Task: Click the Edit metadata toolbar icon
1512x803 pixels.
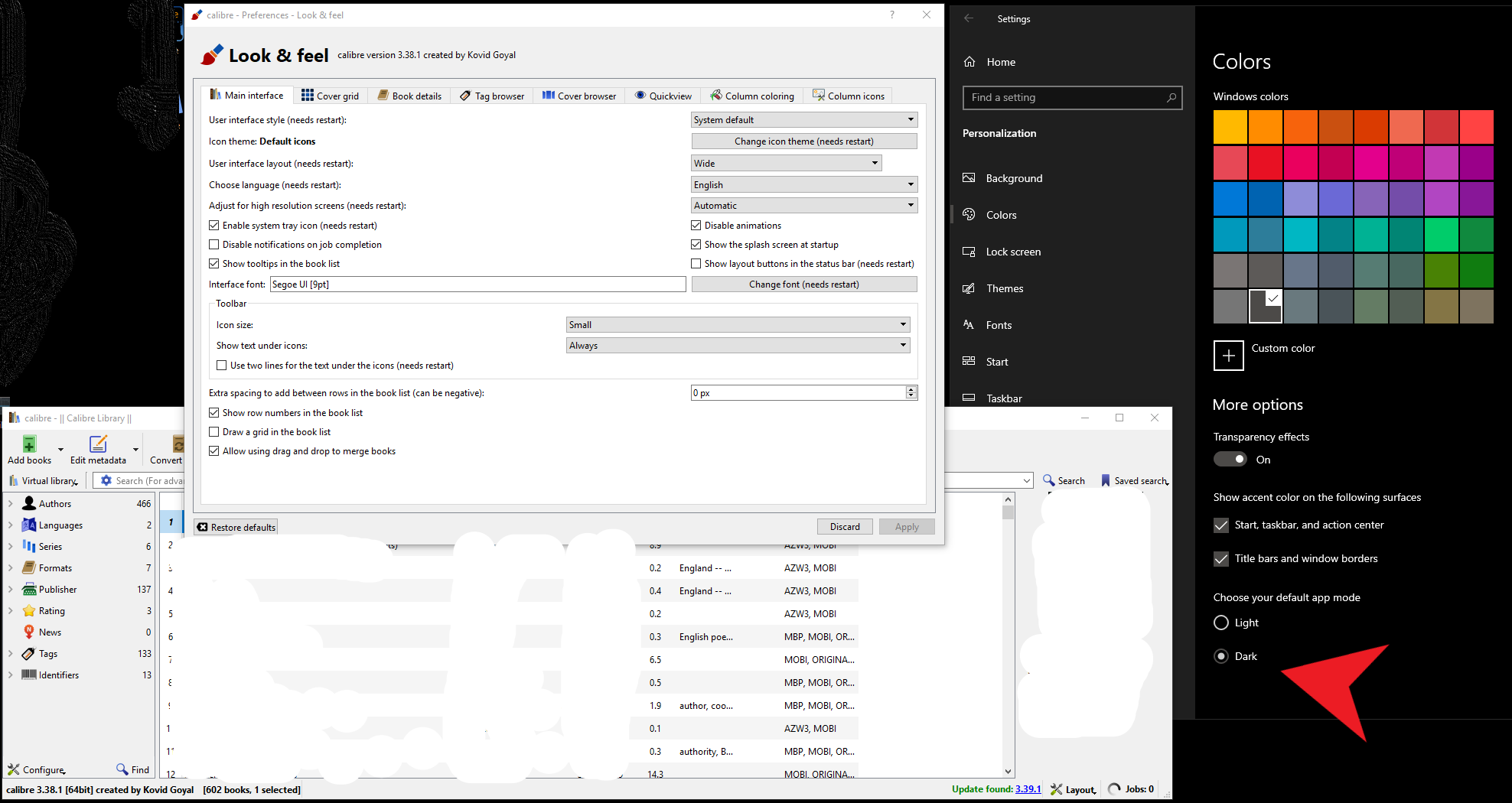Action: click(x=98, y=444)
